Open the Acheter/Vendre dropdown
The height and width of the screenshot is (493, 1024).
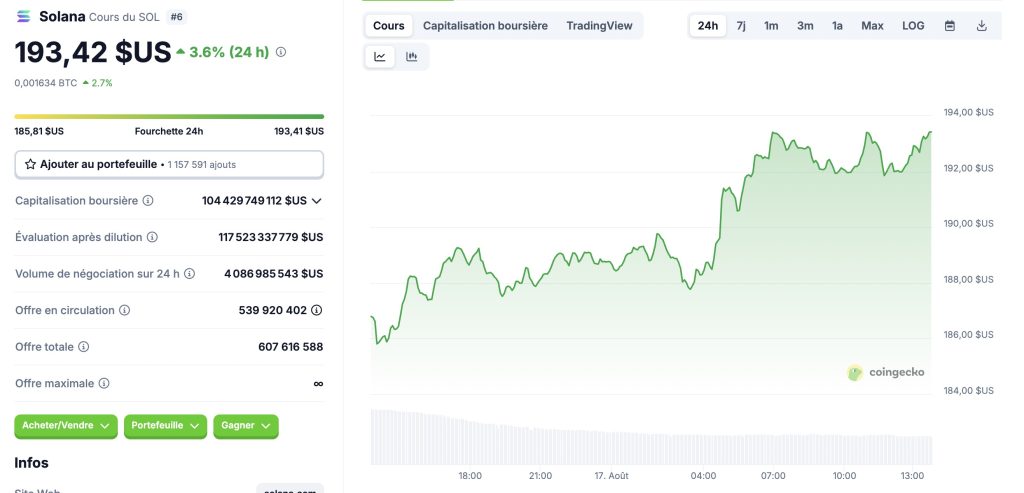tap(66, 426)
